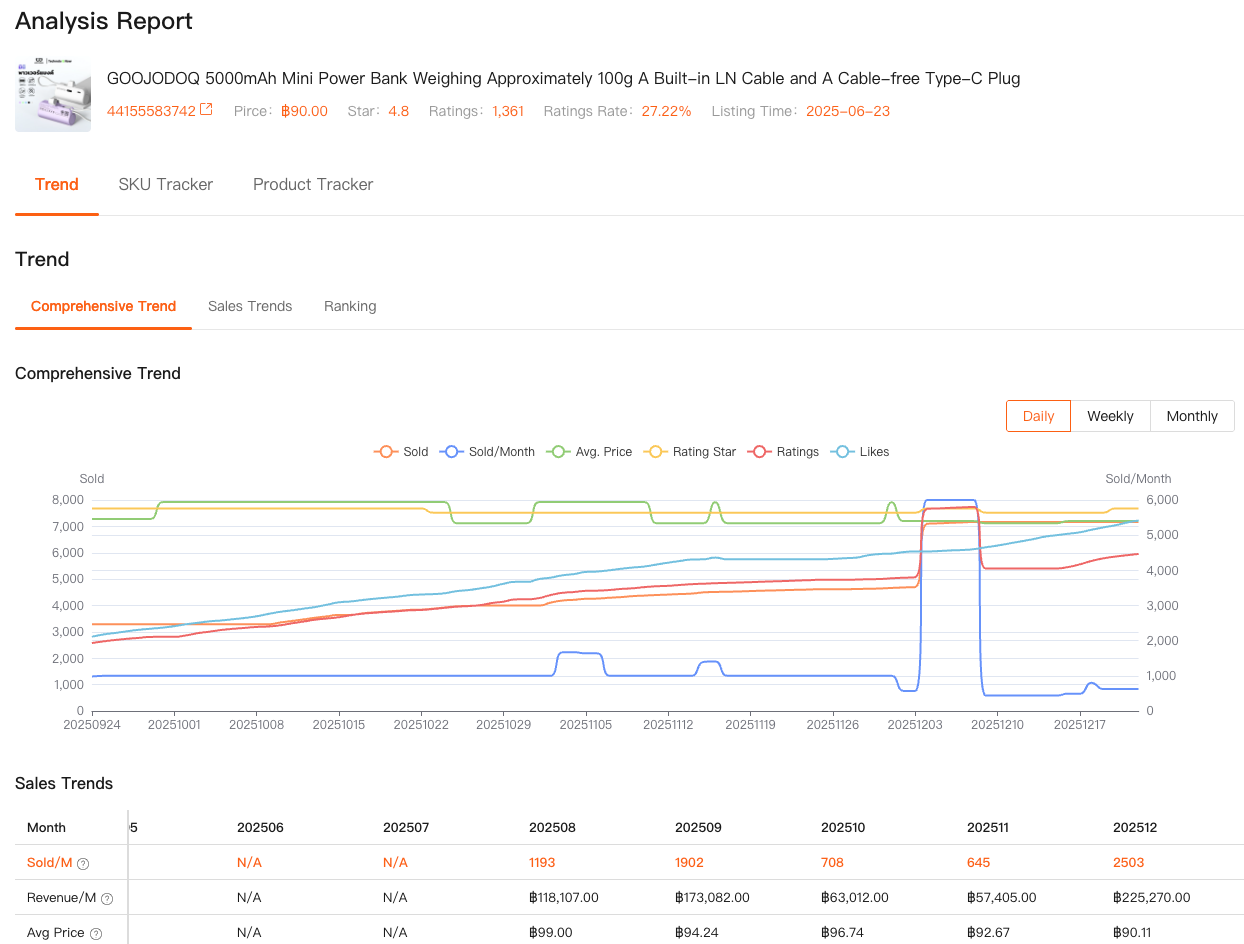Click product ID 44155583742 link
The height and width of the screenshot is (944, 1244).
[x=151, y=111]
